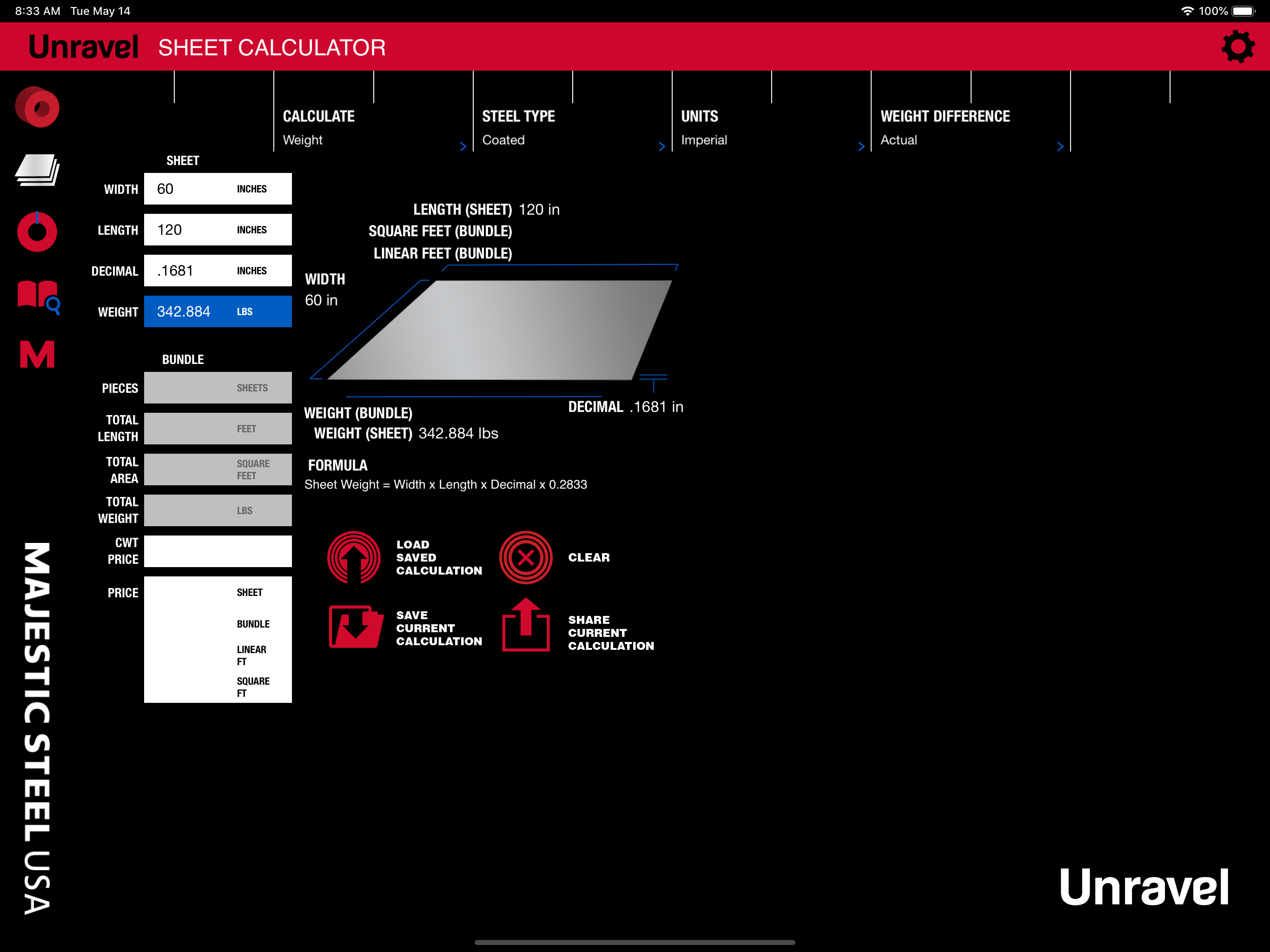Expand the Units Imperial dropdown
The height and width of the screenshot is (952, 1270).
pyautogui.click(x=771, y=129)
